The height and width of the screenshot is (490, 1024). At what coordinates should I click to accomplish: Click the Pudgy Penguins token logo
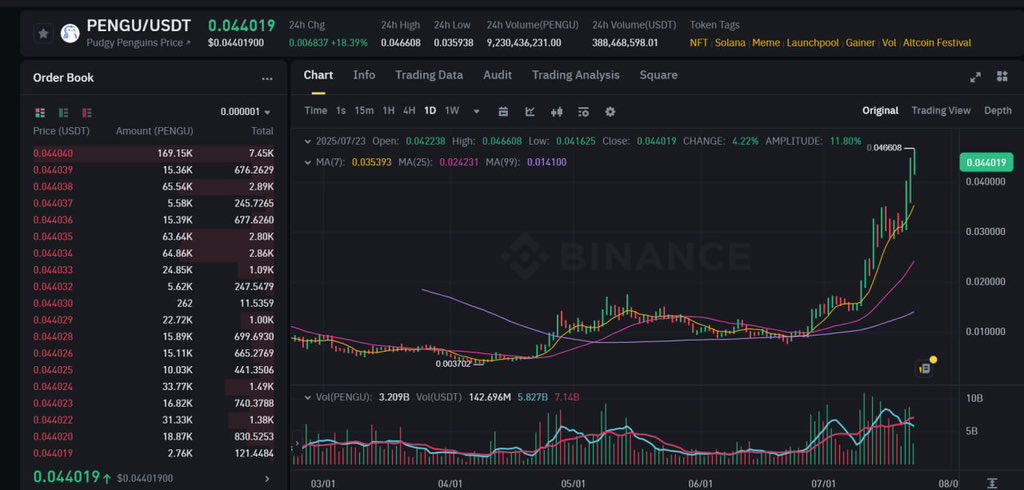pyautogui.click(x=70, y=33)
